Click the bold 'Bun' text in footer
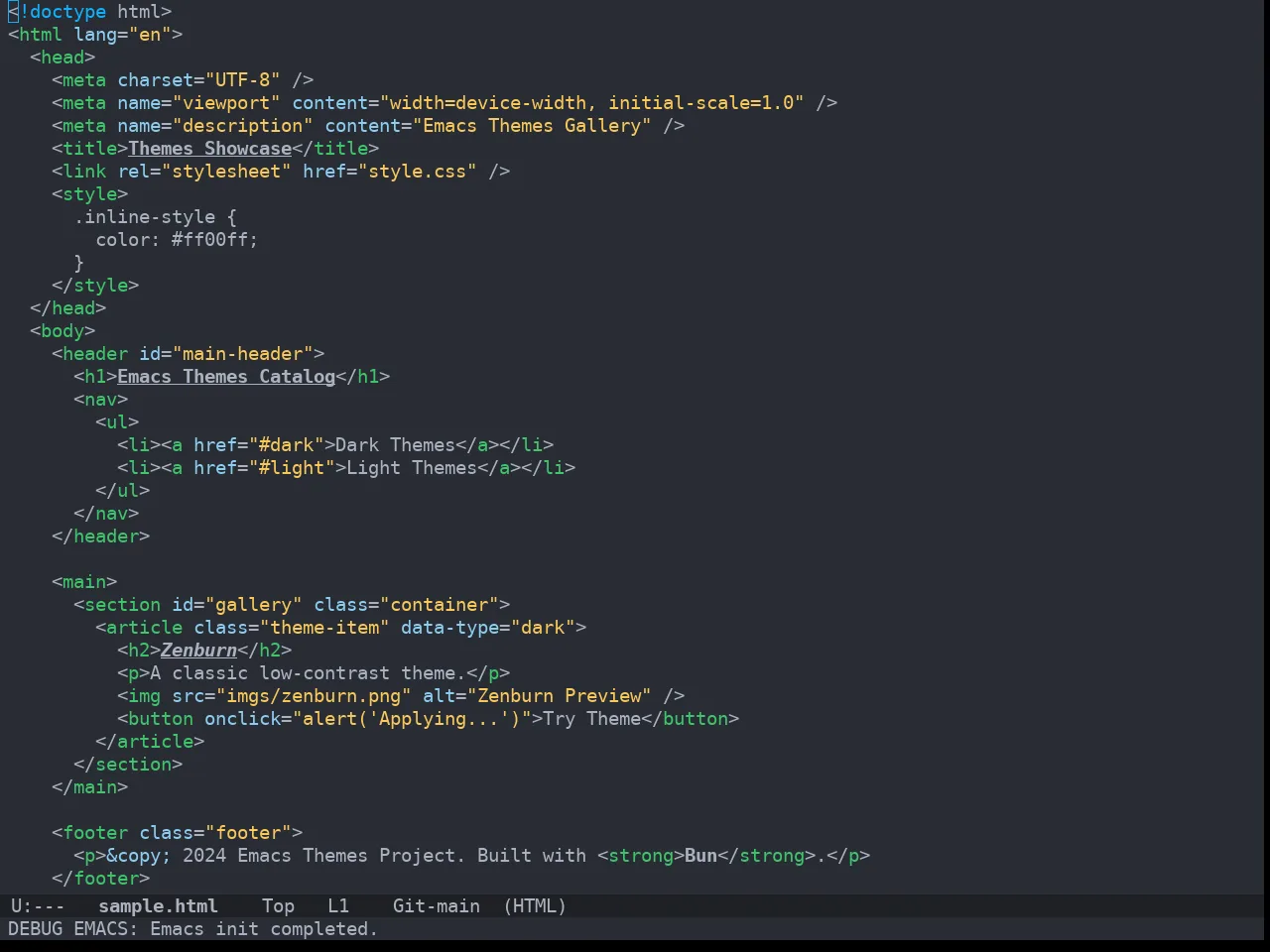The height and width of the screenshot is (952, 1270). [700, 856]
